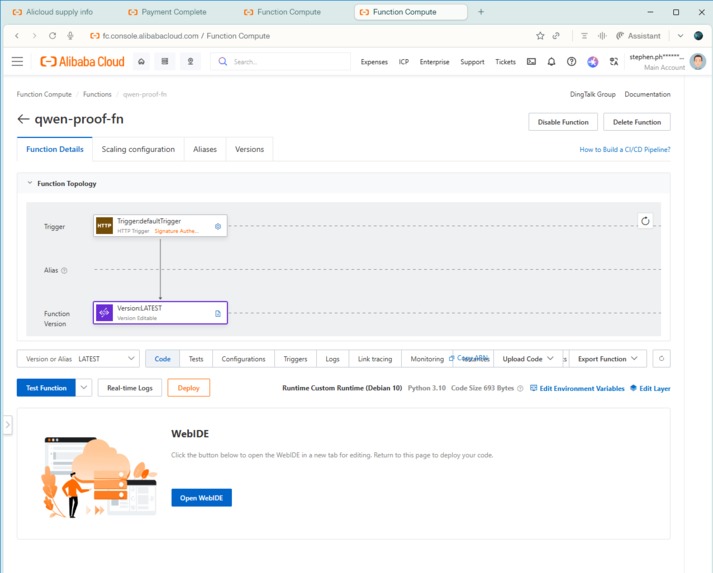Open the Version or Alias LATEST dropdown
The width and height of the screenshot is (713, 573).
pyautogui.click(x=78, y=359)
